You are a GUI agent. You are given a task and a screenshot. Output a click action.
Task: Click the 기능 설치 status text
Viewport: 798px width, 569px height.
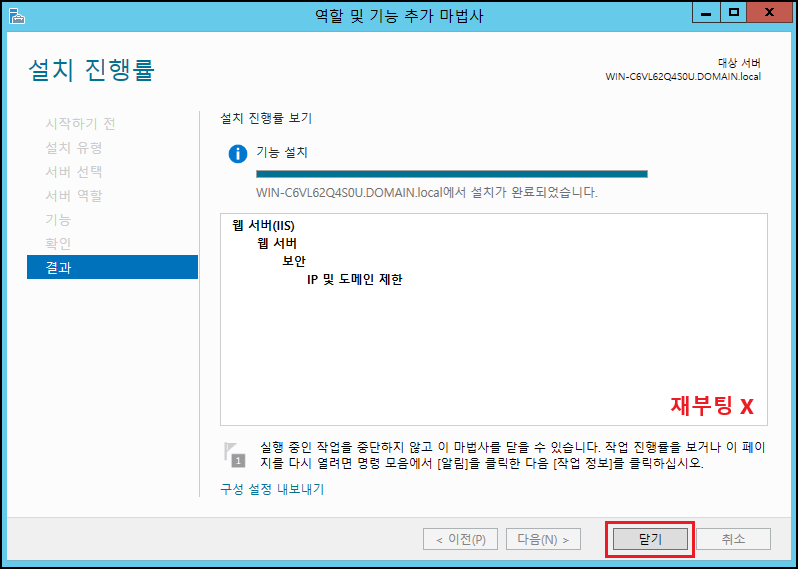click(x=282, y=152)
